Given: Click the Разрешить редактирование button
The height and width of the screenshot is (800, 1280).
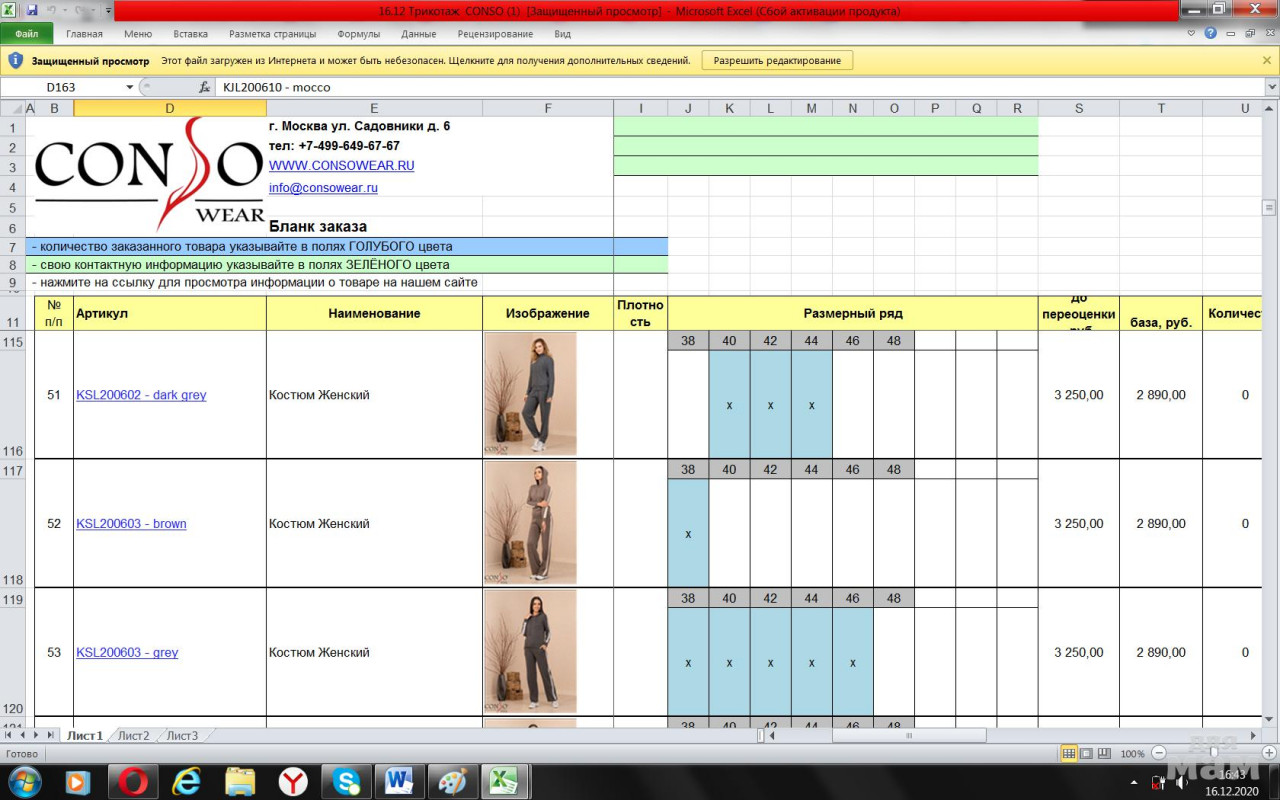Looking at the screenshot, I should pos(777,60).
